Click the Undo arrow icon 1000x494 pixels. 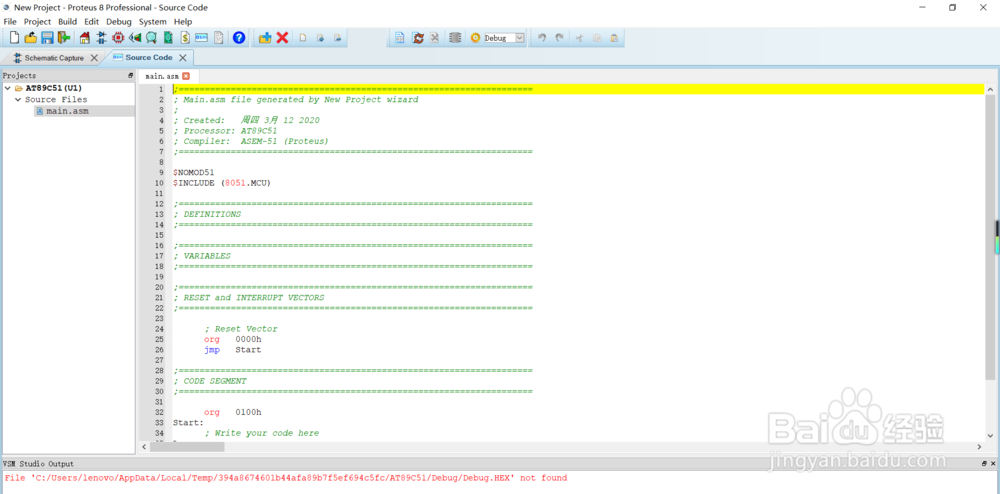pos(541,38)
